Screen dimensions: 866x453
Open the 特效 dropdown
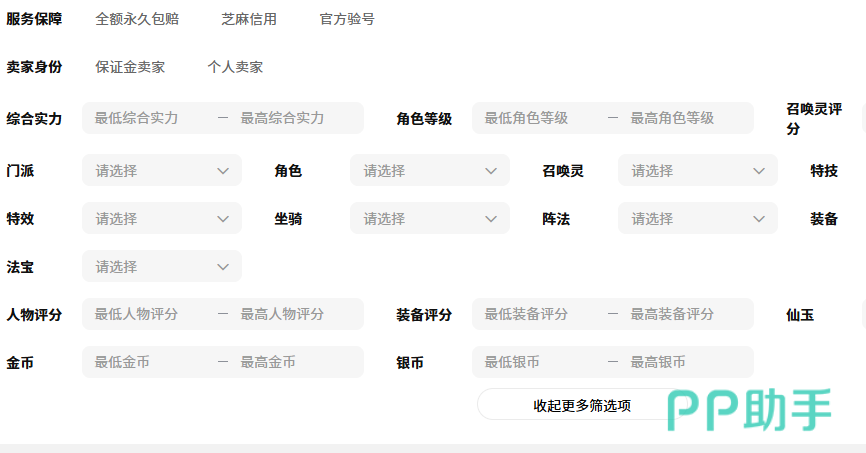pos(162,219)
